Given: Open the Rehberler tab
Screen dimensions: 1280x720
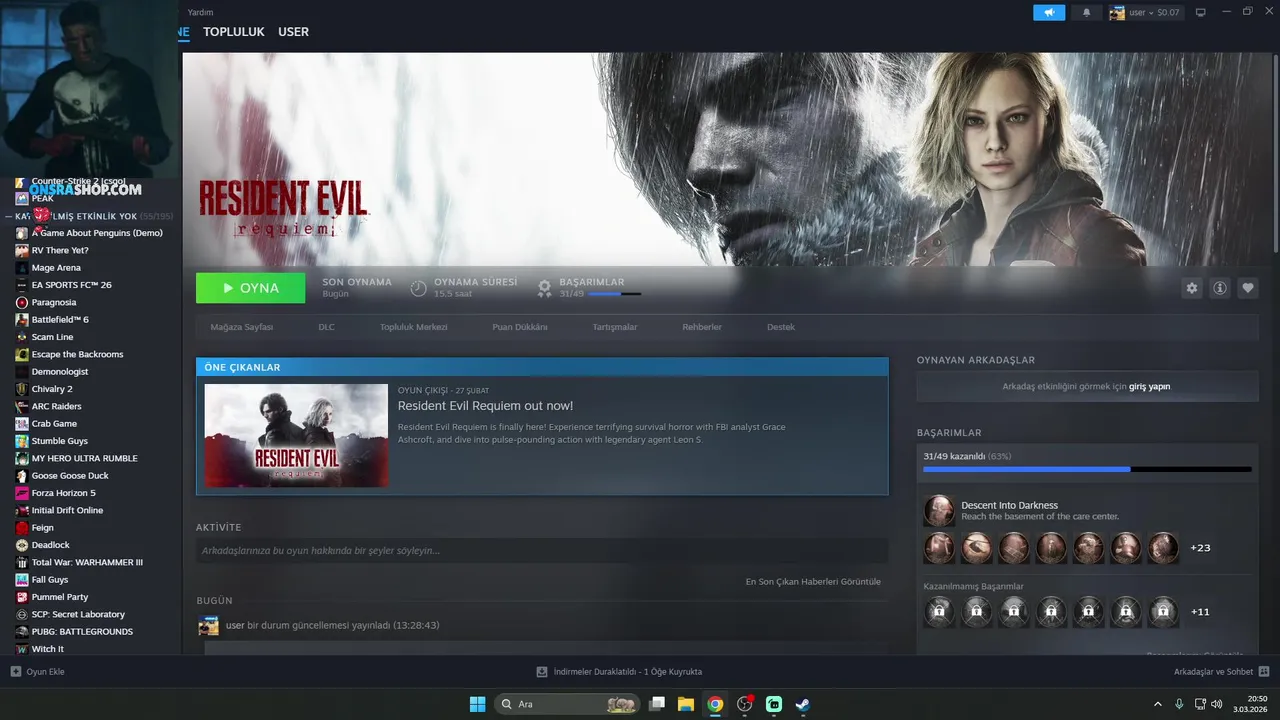Looking at the screenshot, I should [x=702, y=327].
